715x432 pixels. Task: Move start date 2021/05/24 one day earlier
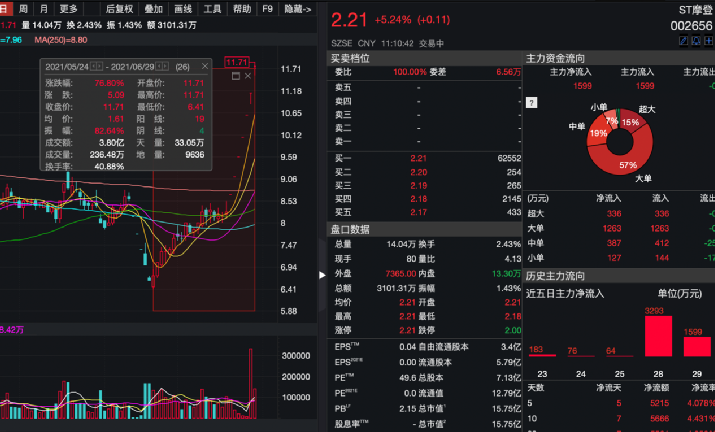pyautogui.click(x=93, y=67)
